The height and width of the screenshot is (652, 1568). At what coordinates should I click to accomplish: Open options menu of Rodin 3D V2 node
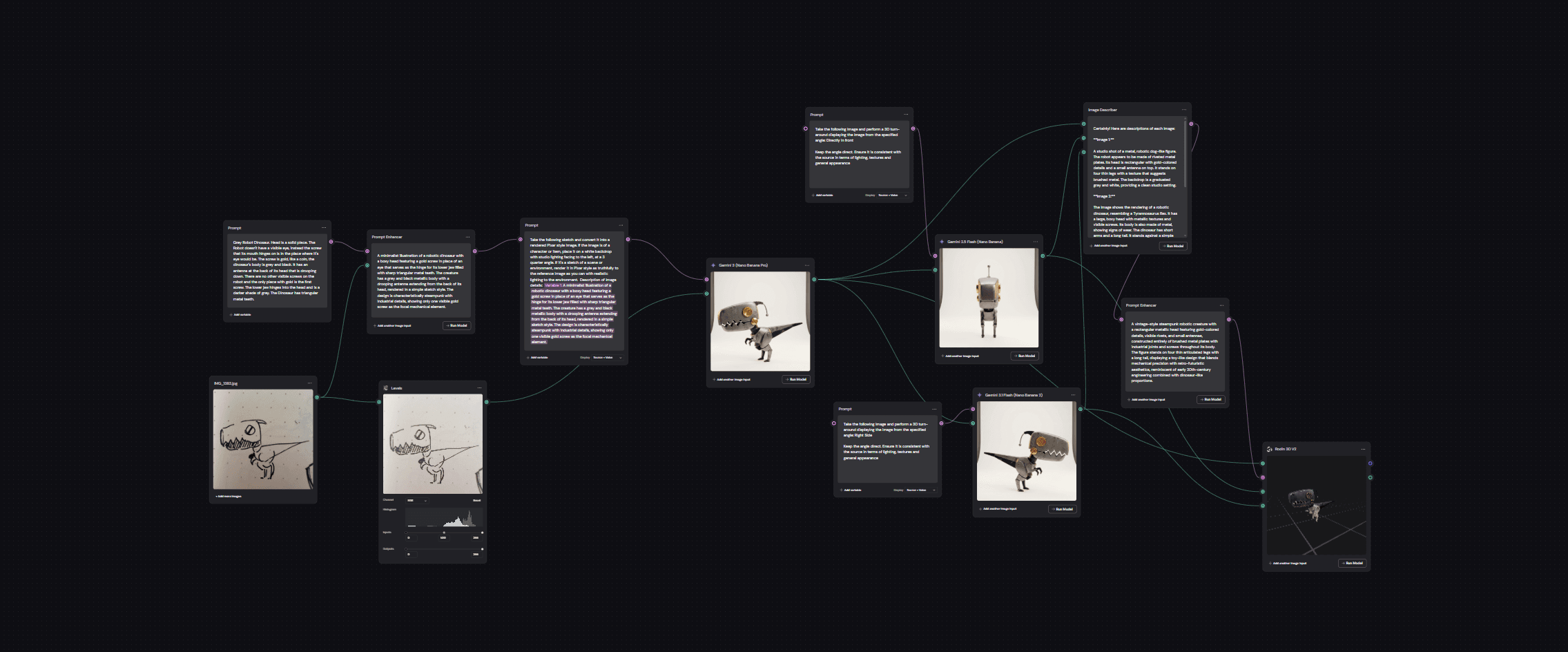pos(1363,449)
